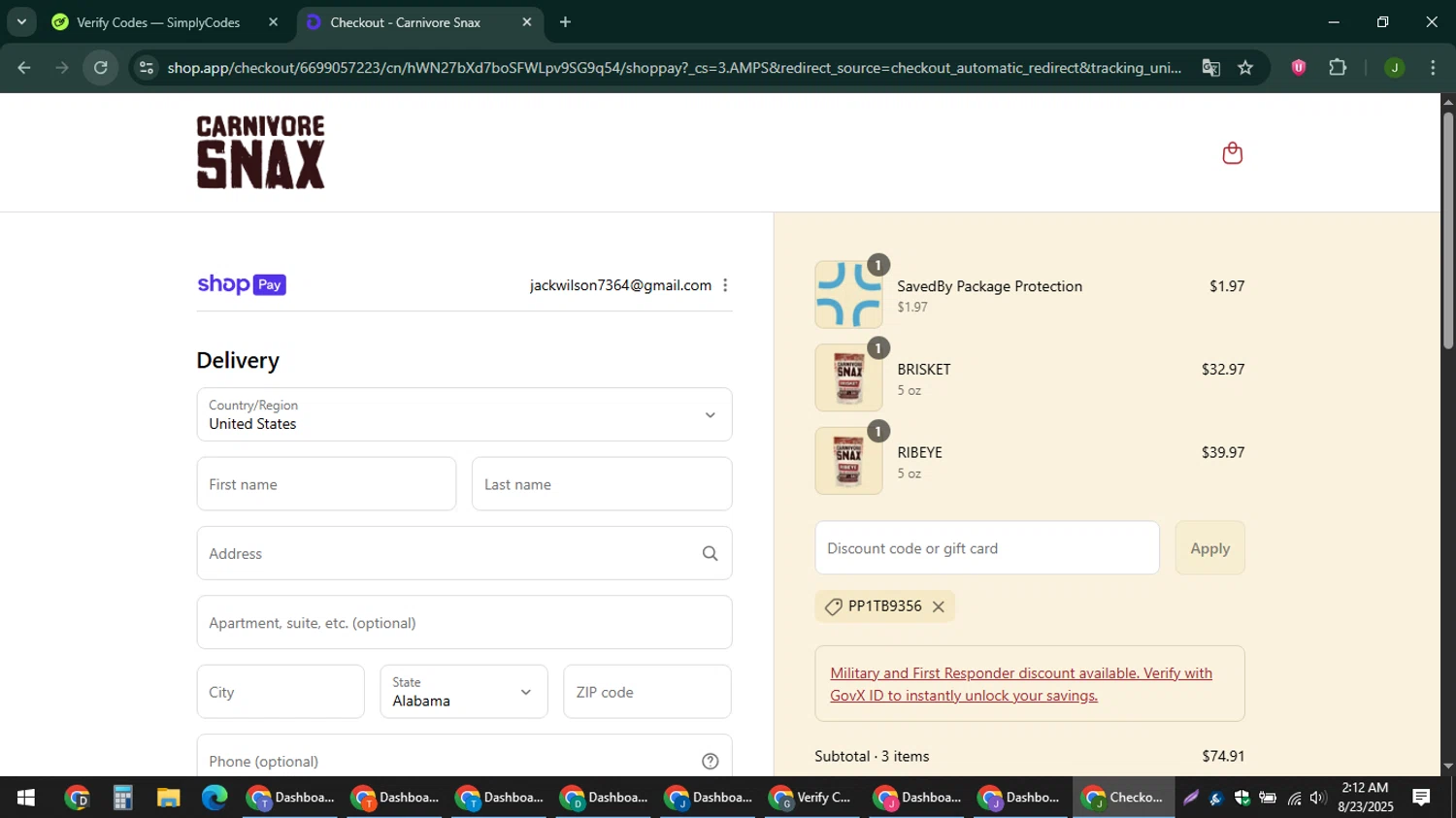Close the Verify Codes — SimplyCodes tab

click(x=273, y=21)
